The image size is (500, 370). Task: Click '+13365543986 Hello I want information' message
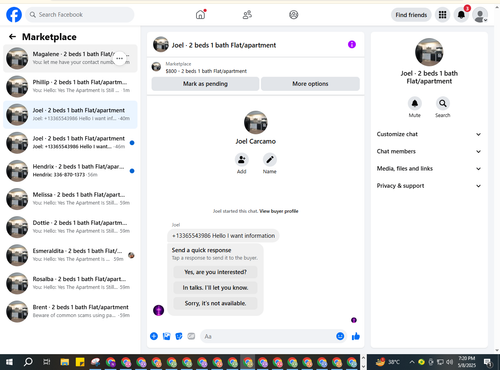[223, 236]
